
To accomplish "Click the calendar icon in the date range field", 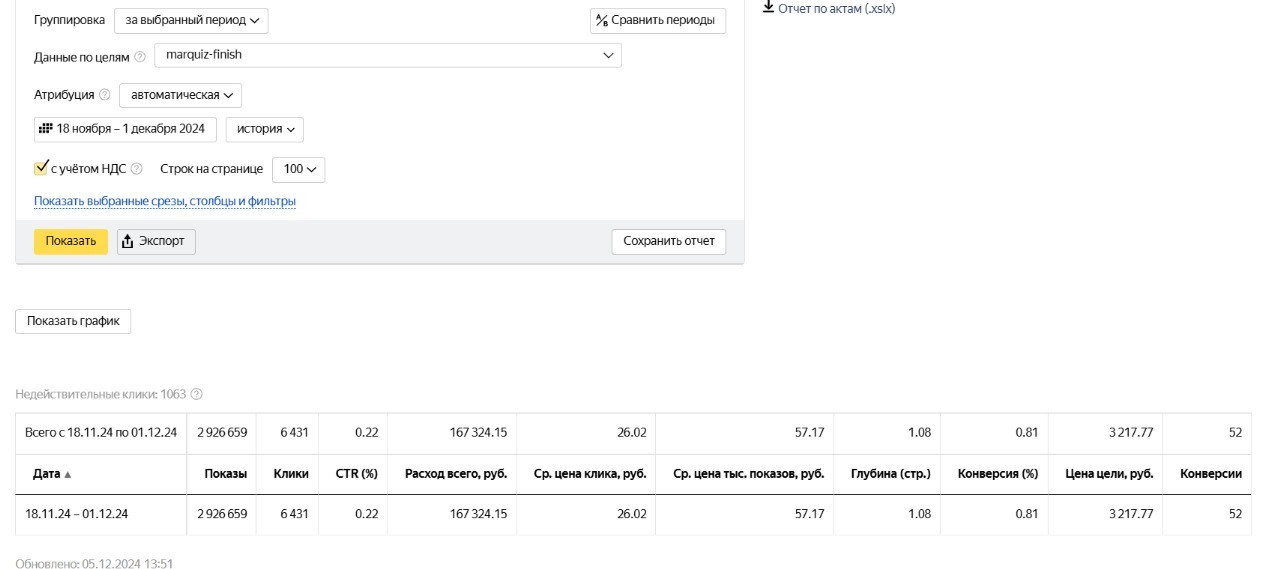I will pyautogui.click(x=45, y=129).
